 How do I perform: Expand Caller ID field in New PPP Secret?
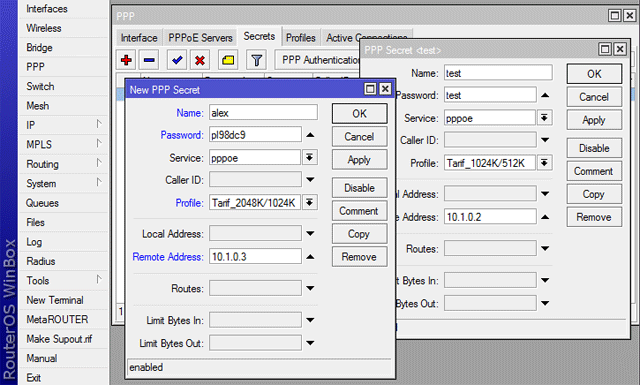pyautogui.click(x=310, y=180)
